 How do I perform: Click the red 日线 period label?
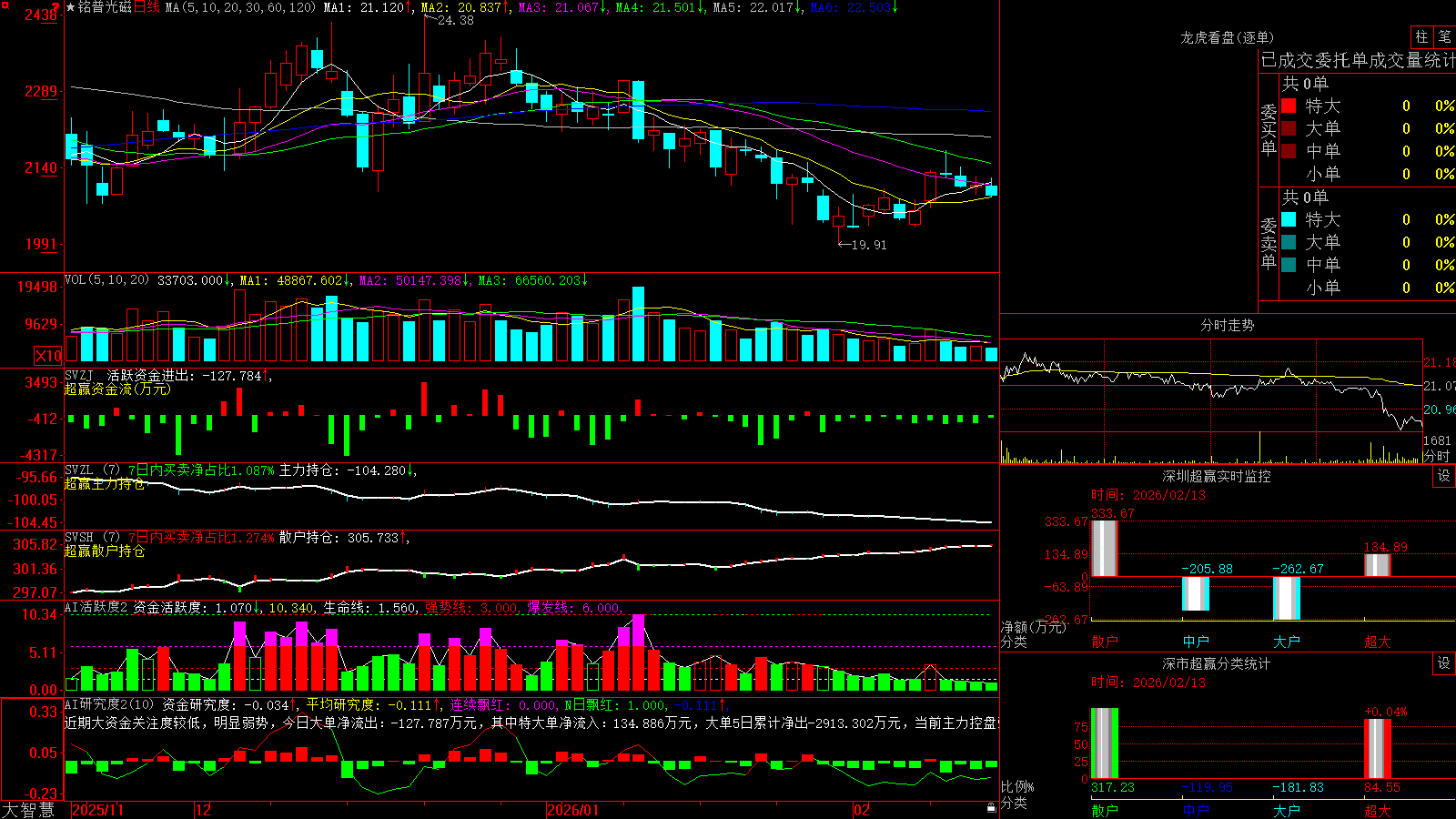(147, 7)
